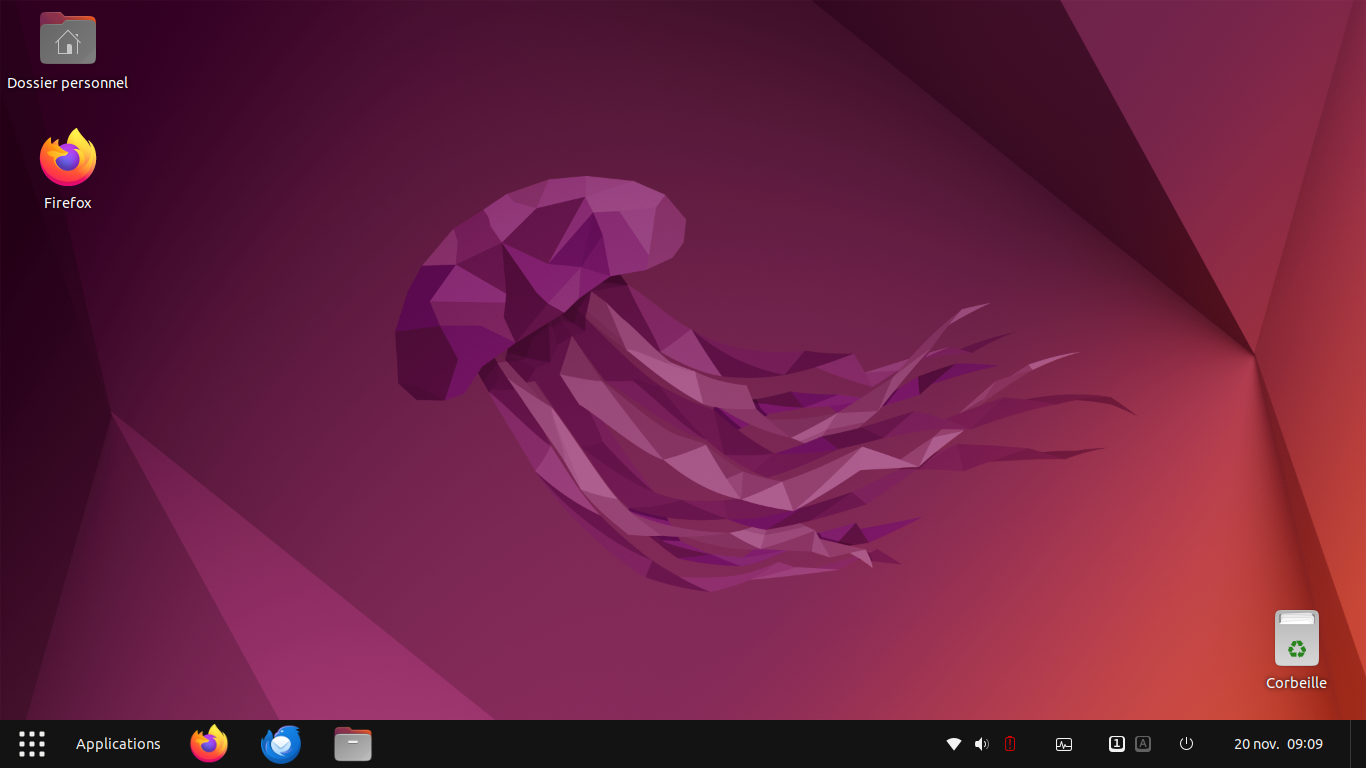Viewport: 1366px width, 768px height.
Task: Click the Firefox label under desktop icon
Action: tap(68, 203)
